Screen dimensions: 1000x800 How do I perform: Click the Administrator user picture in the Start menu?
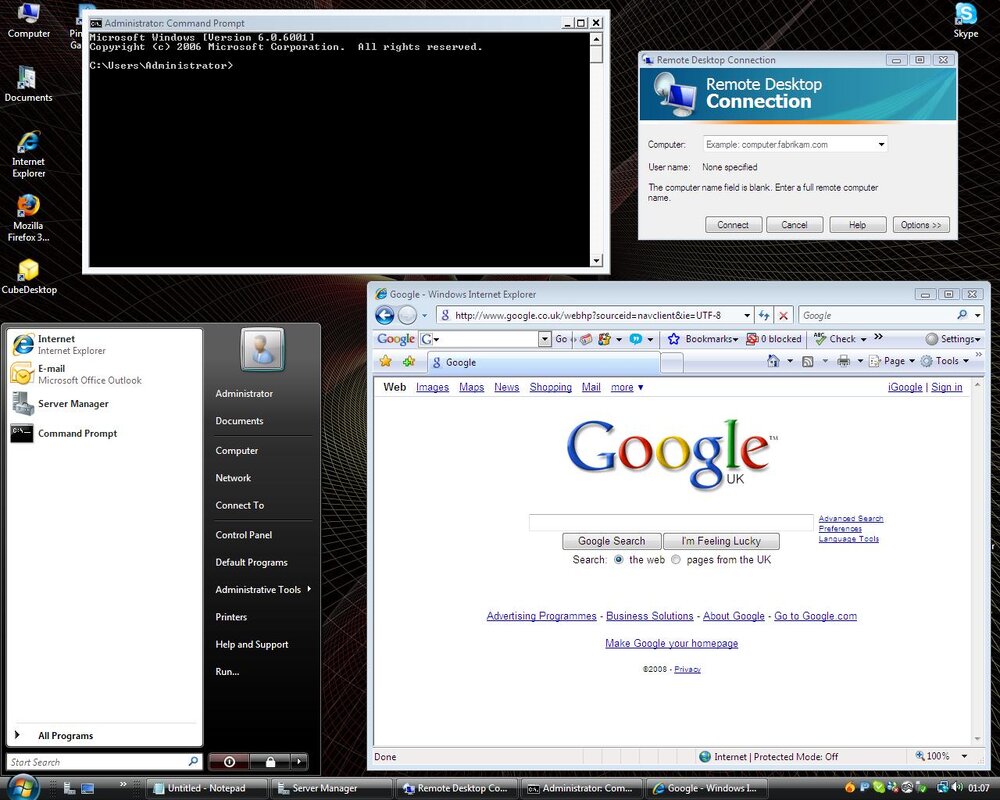[262, 350]
